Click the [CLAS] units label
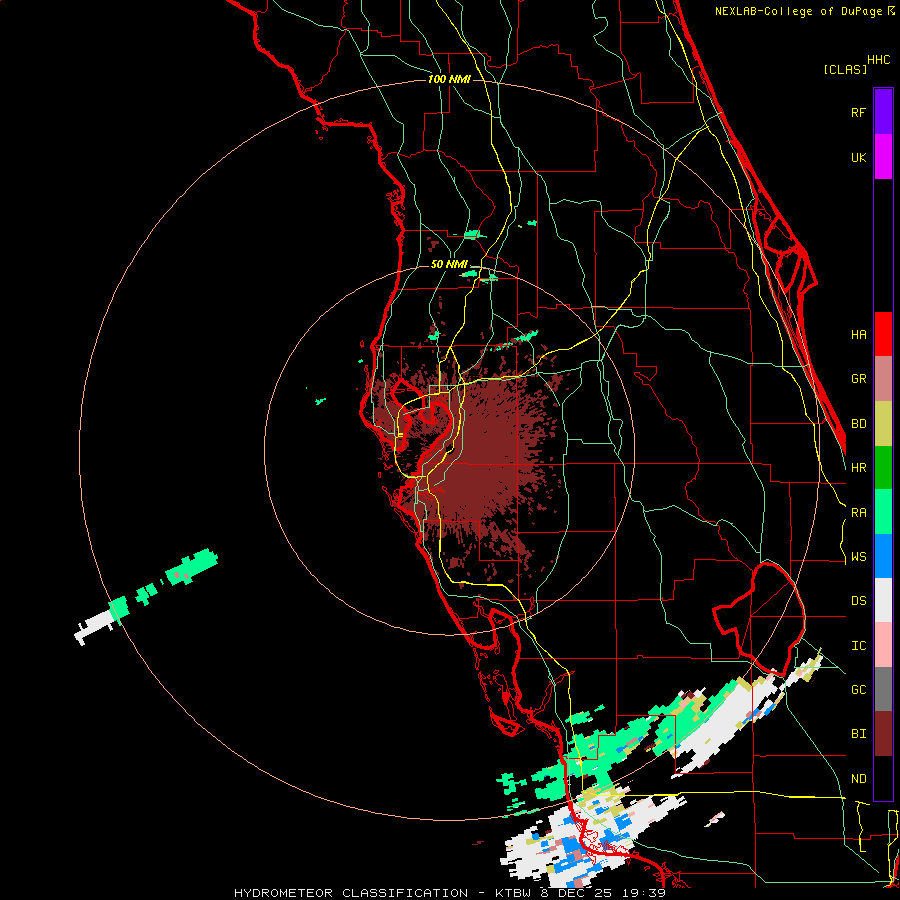Screen dimensions: 900x900 pos(845,69)
